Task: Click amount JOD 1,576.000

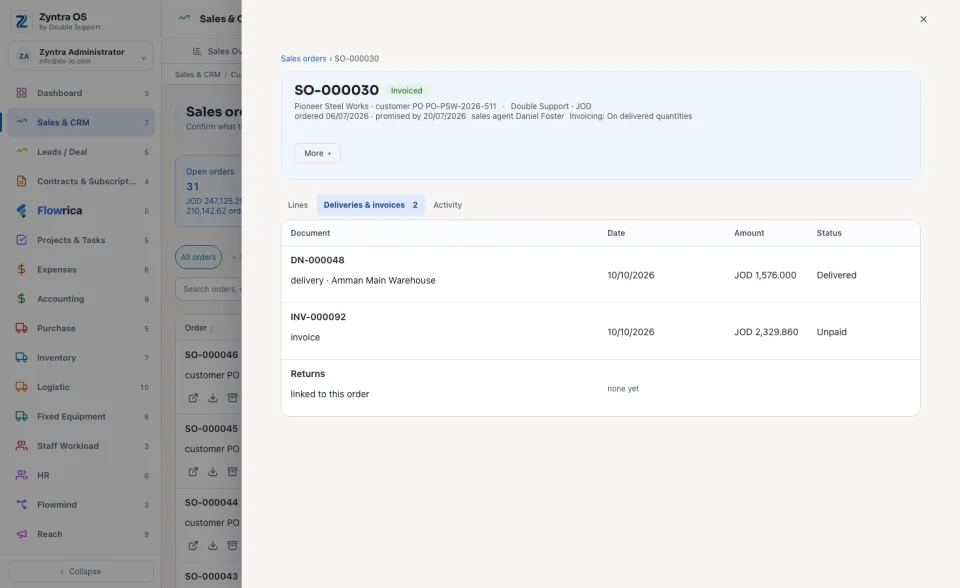Action: click(765, 275)
